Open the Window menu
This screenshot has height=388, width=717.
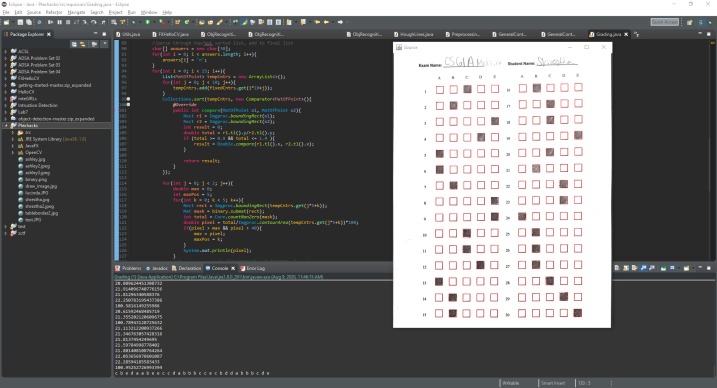[x=149, y=12]
